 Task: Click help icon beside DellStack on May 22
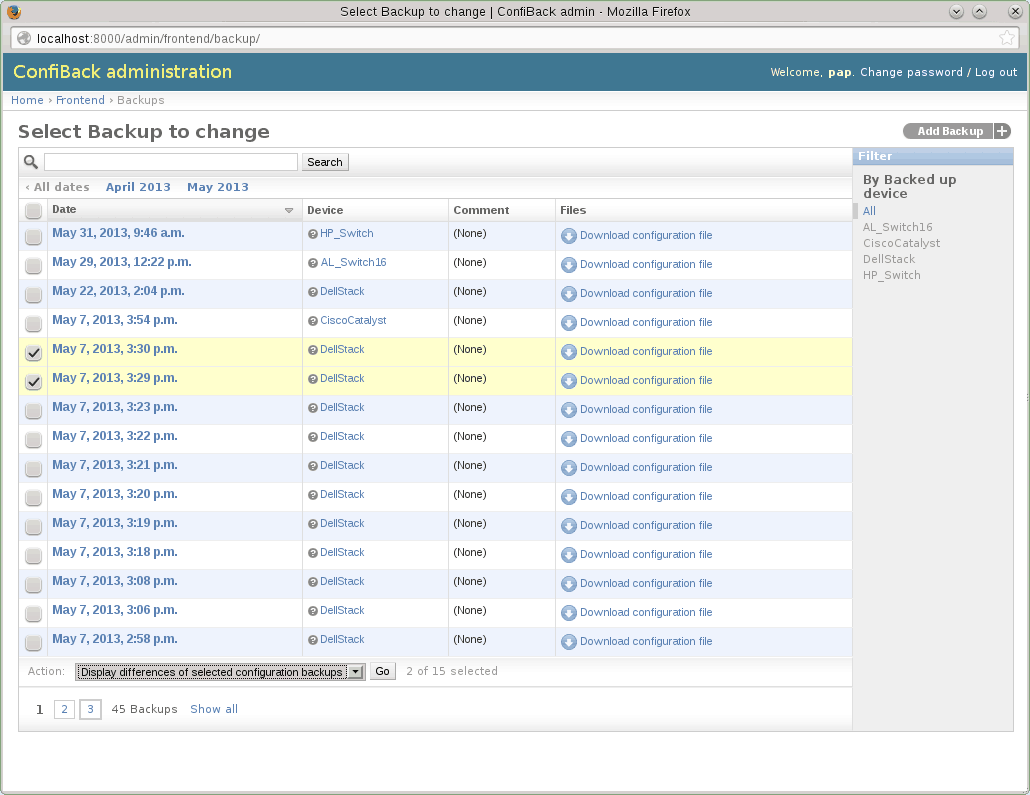tap(313, 292)
